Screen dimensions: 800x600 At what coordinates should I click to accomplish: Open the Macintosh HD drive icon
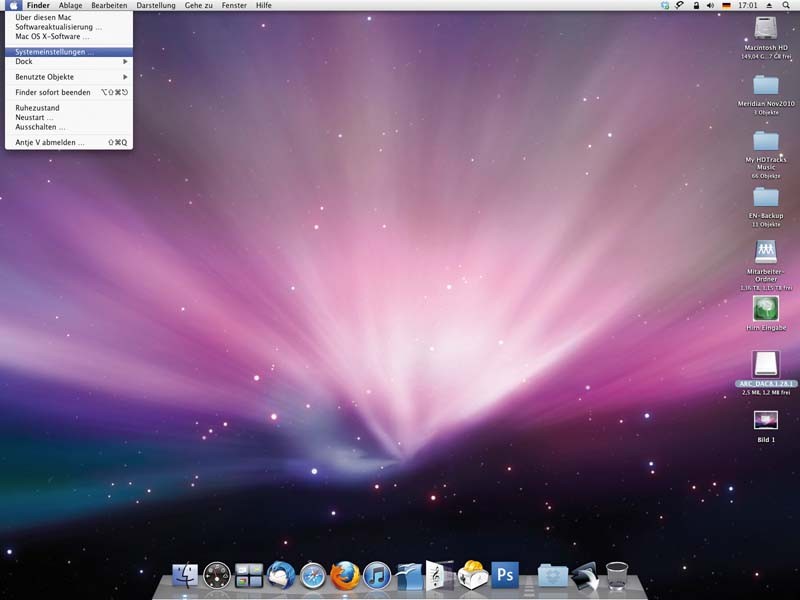(x=766, y=29)
